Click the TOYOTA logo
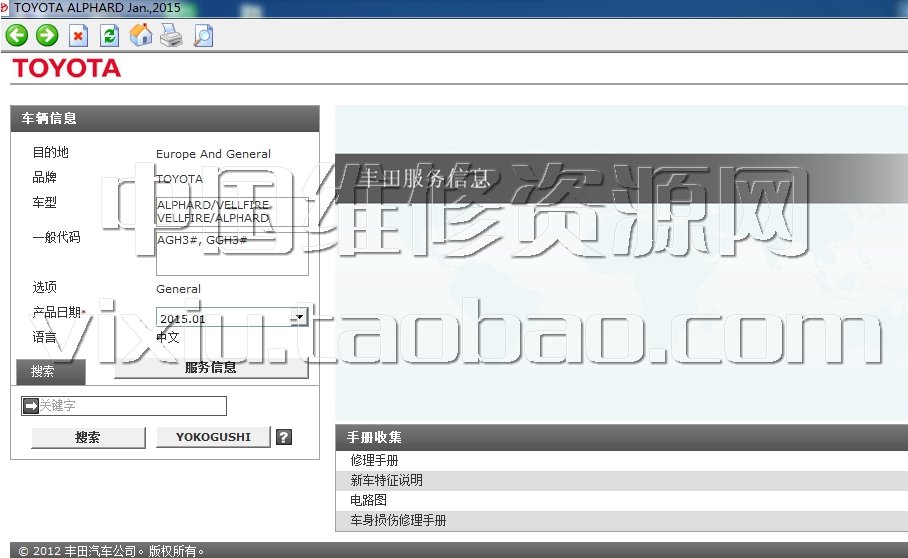 [67, 68]
